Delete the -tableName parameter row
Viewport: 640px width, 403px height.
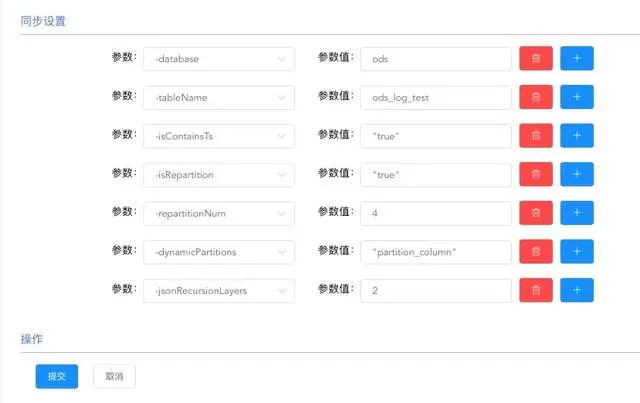point(535,97)
